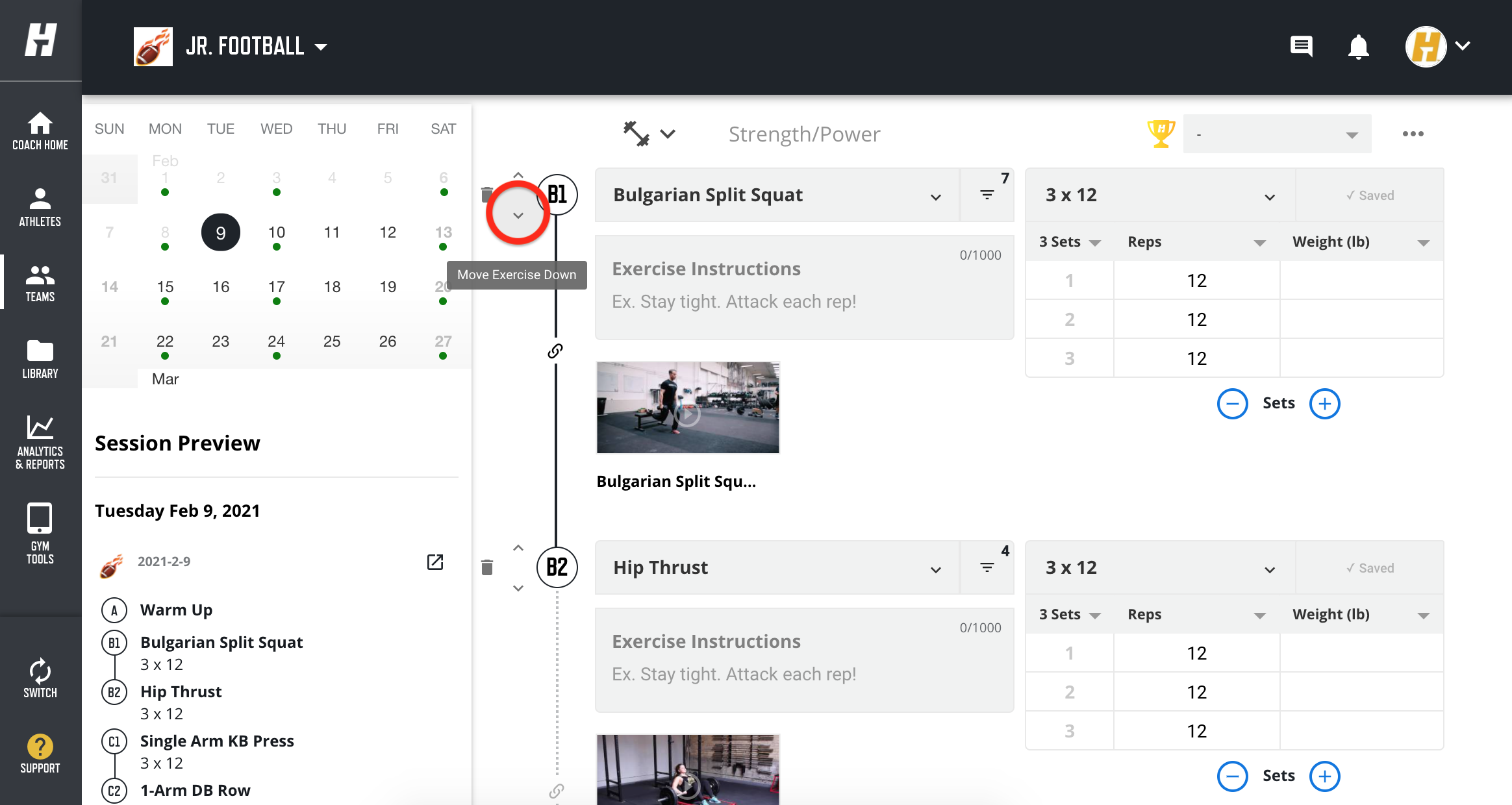Move the Hip Thrust exercise up
Viewport: 1512px width, 805px height.
point(518,548)
